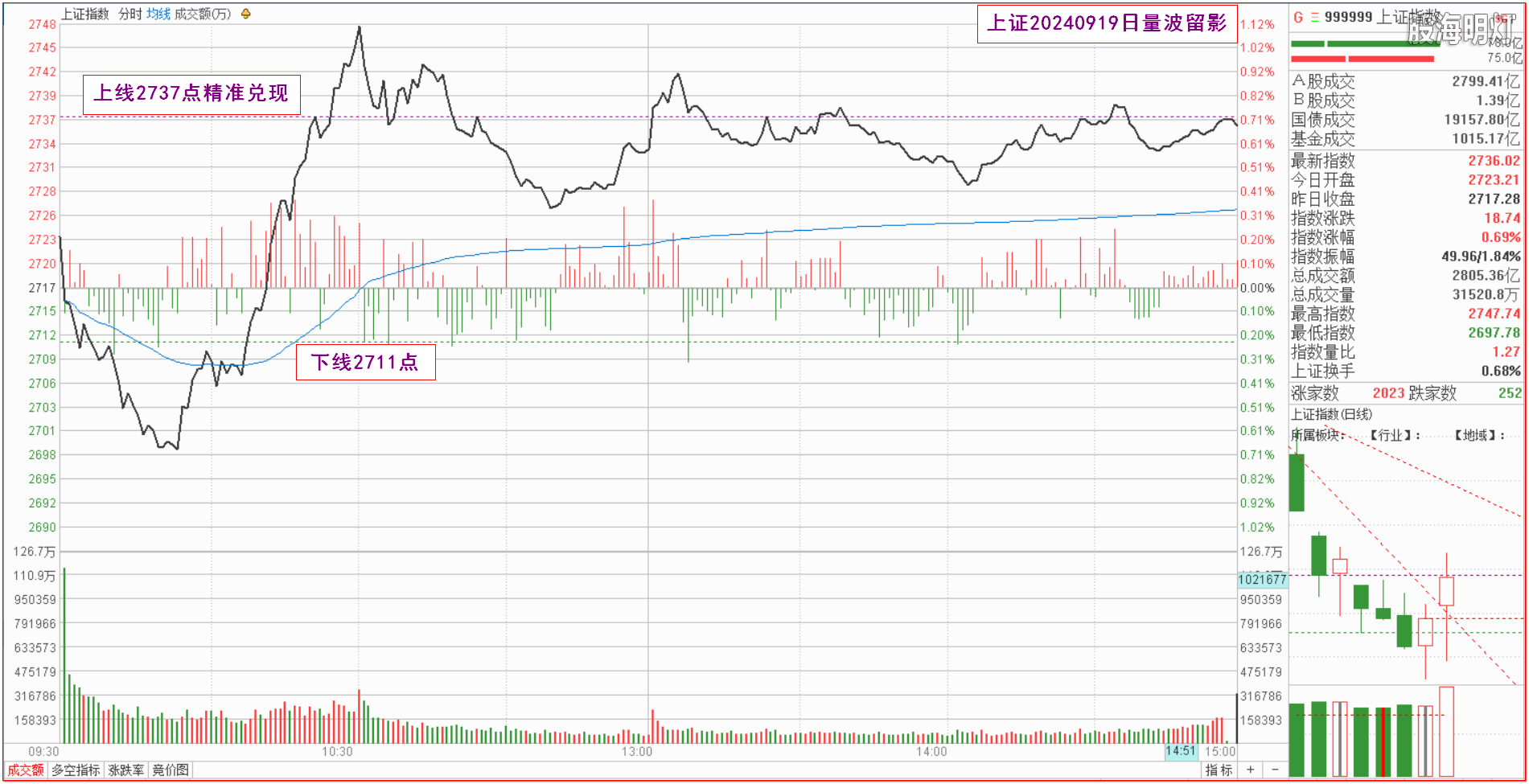Click the B股成交 value 1.39亿
Viewport: 1529px width, 784px height.
[1498, 101]
